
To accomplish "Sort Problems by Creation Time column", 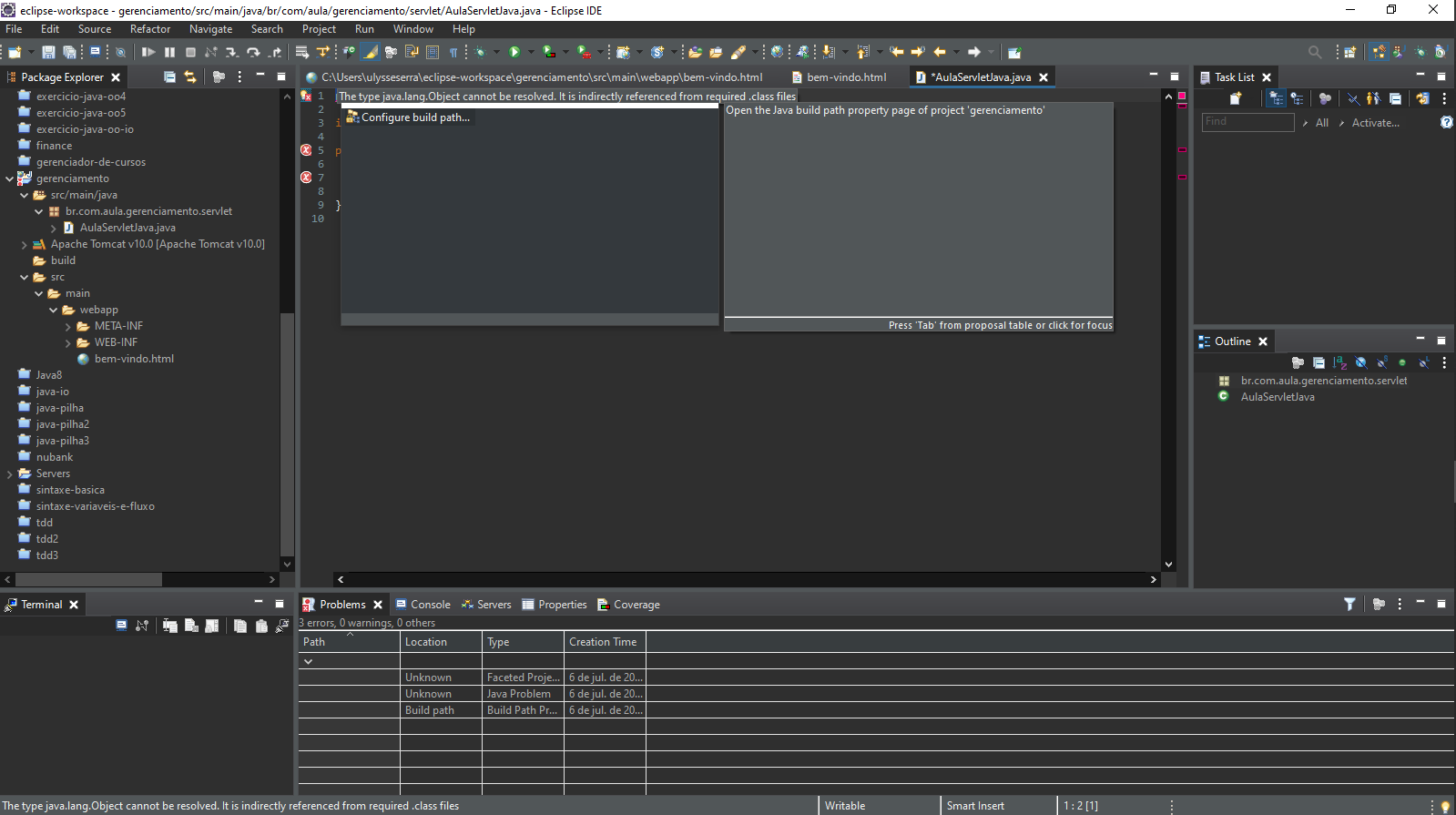I will click(x=605, y=642).
